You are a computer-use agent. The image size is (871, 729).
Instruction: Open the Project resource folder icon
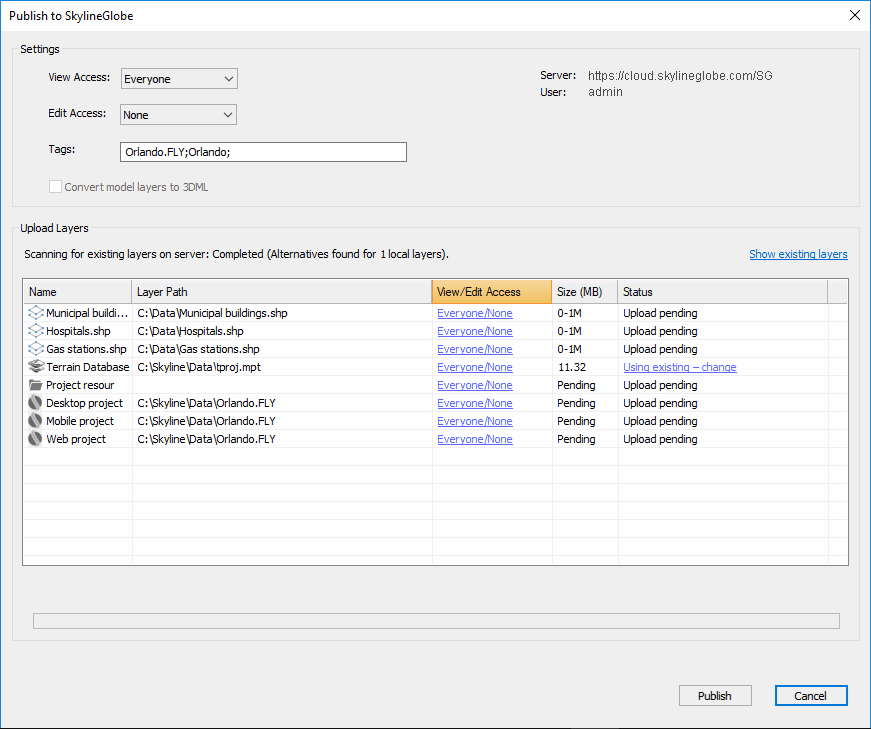[x=36, y=385]
